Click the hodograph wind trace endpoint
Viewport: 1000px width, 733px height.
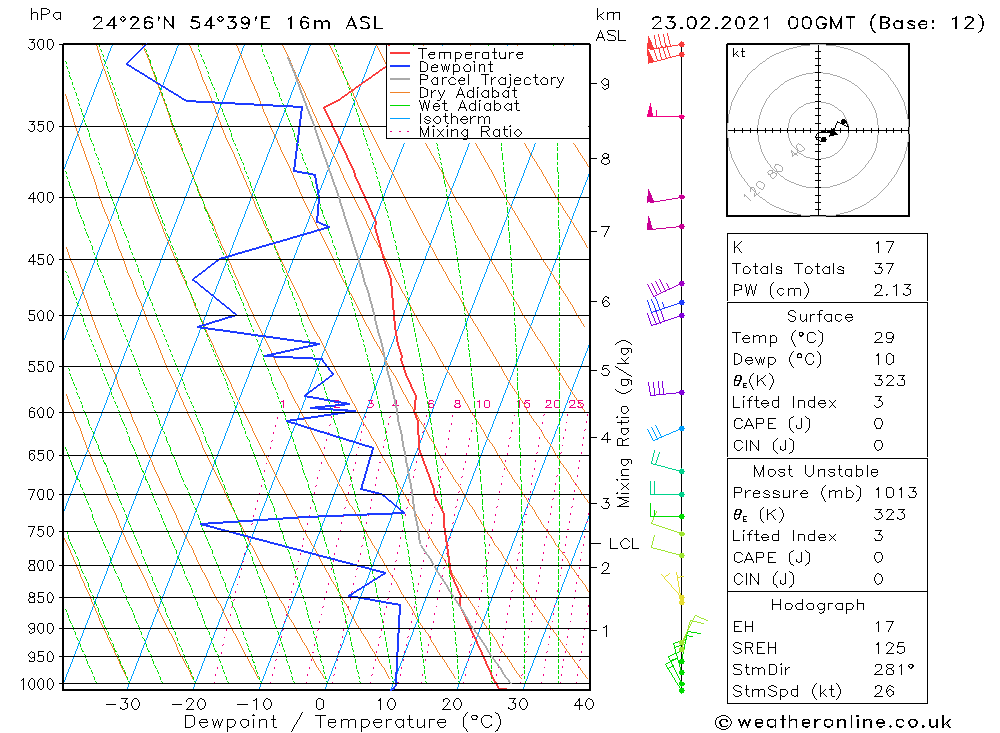[844, 122]
